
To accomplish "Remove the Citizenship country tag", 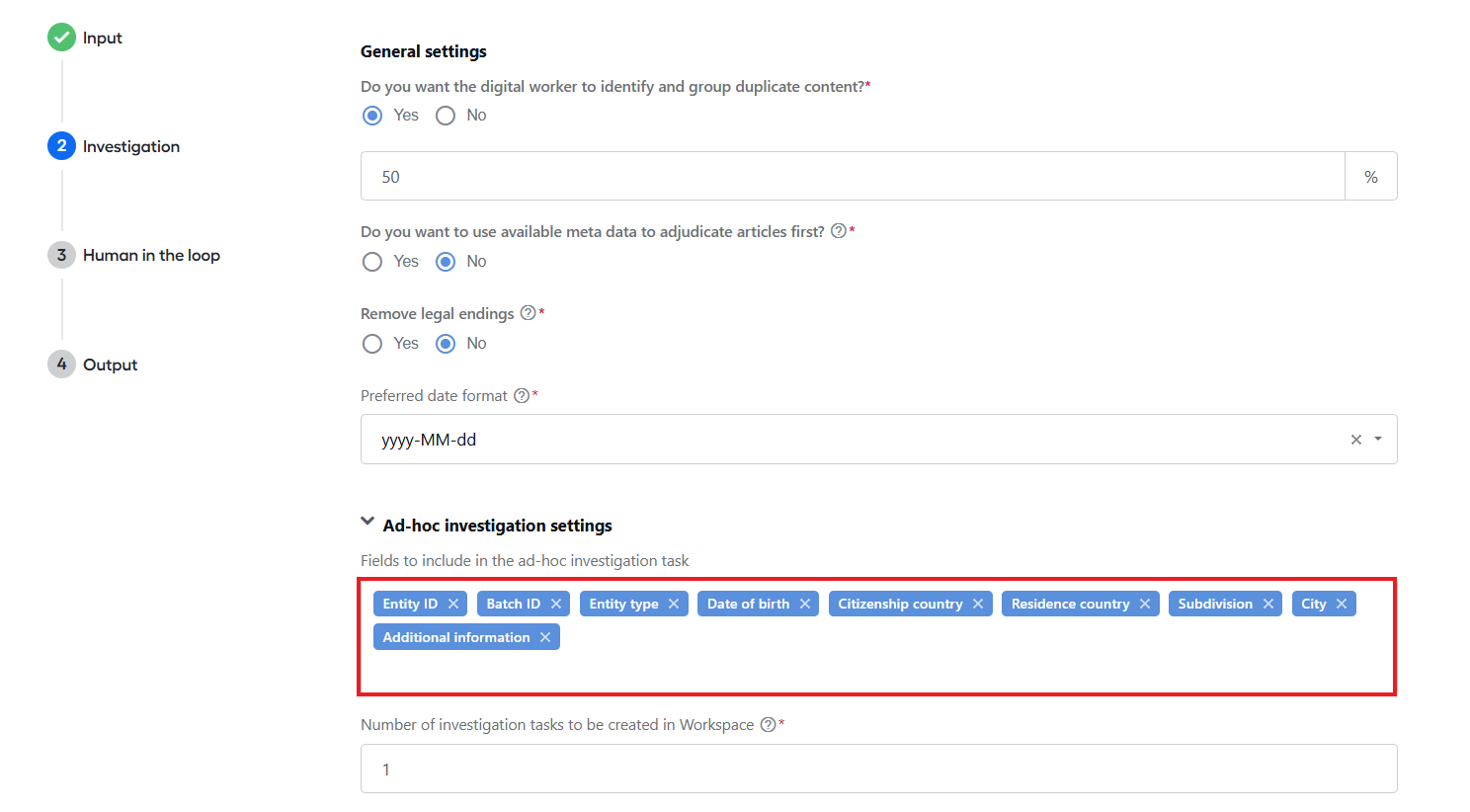I will point(978,604).
